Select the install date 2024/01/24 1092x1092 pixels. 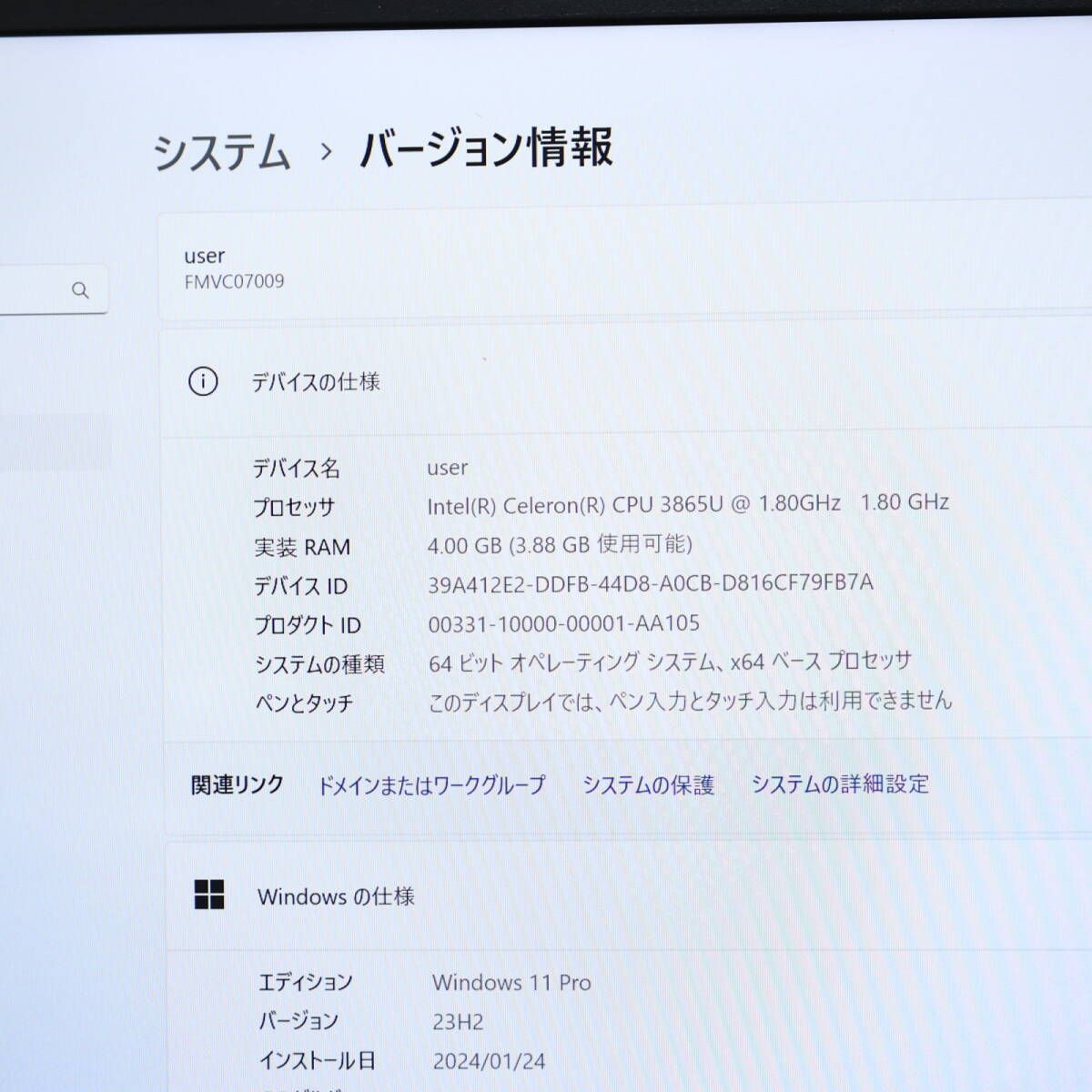pyautogui.click(x=489, y=1061)
